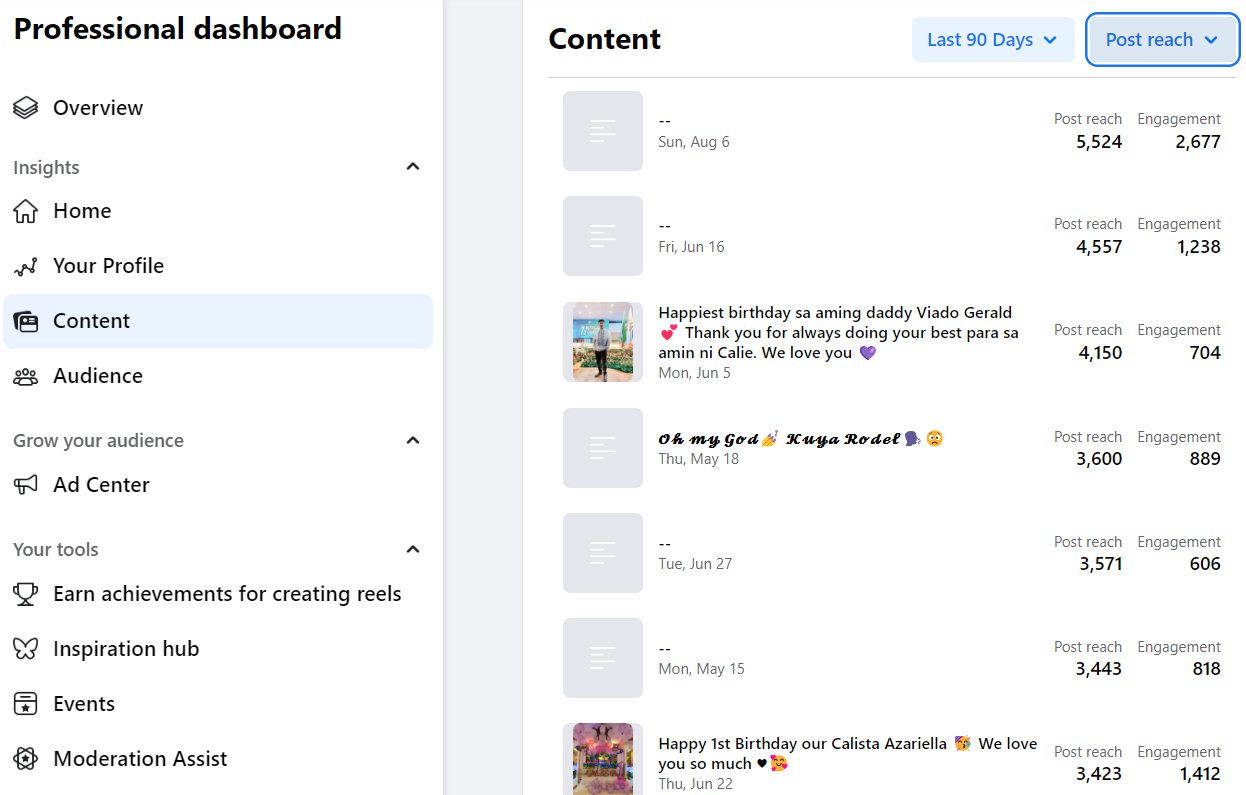Open the daddy birthday post photo thumbnail

click(603, 342)
